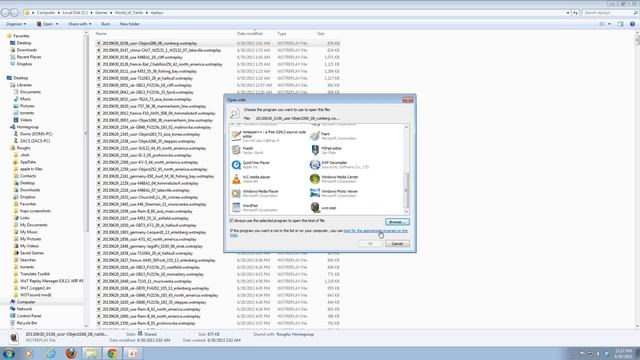Switch to Windows Explorer taskbar button
This screenshot has height=360, width=640.
[x=91, y=353]
